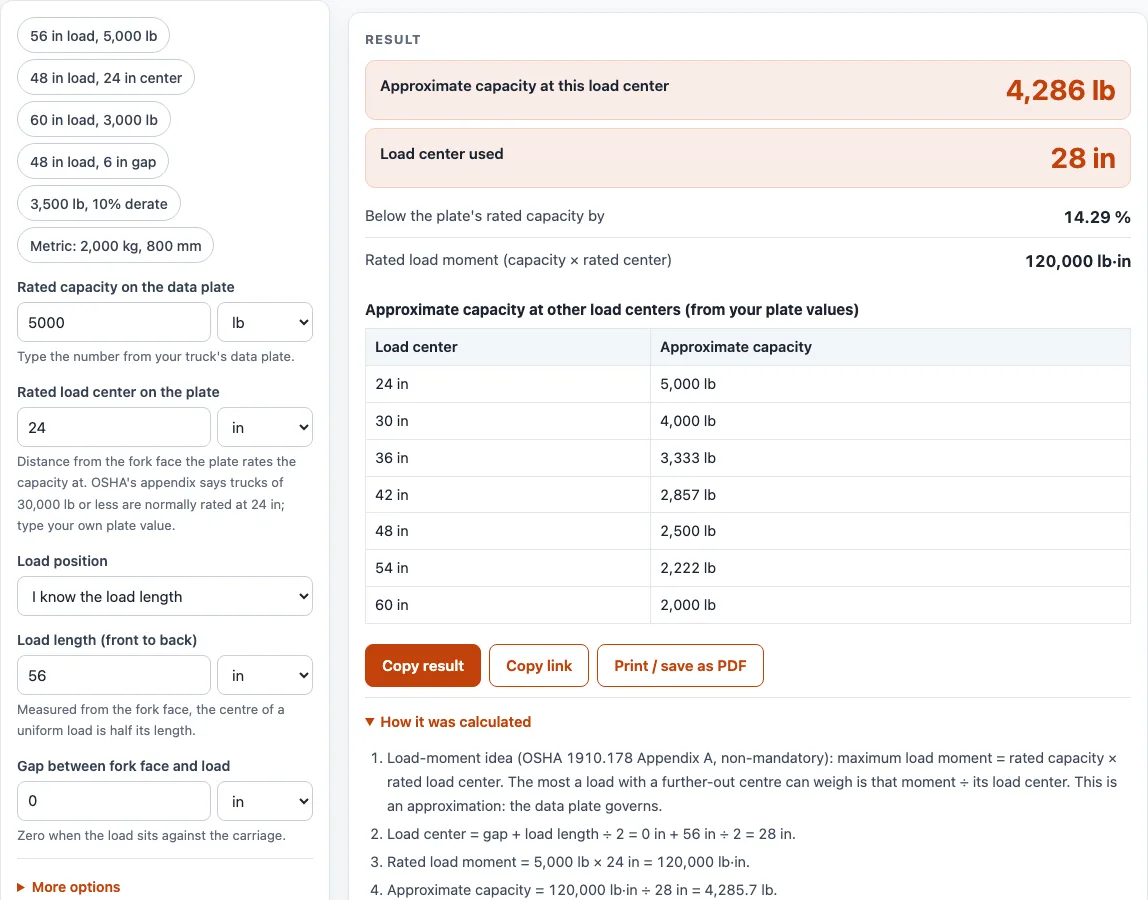Edit the rated load center field showing 24
The width and height of the screenshot is (1148, 900).
(113, 427)
